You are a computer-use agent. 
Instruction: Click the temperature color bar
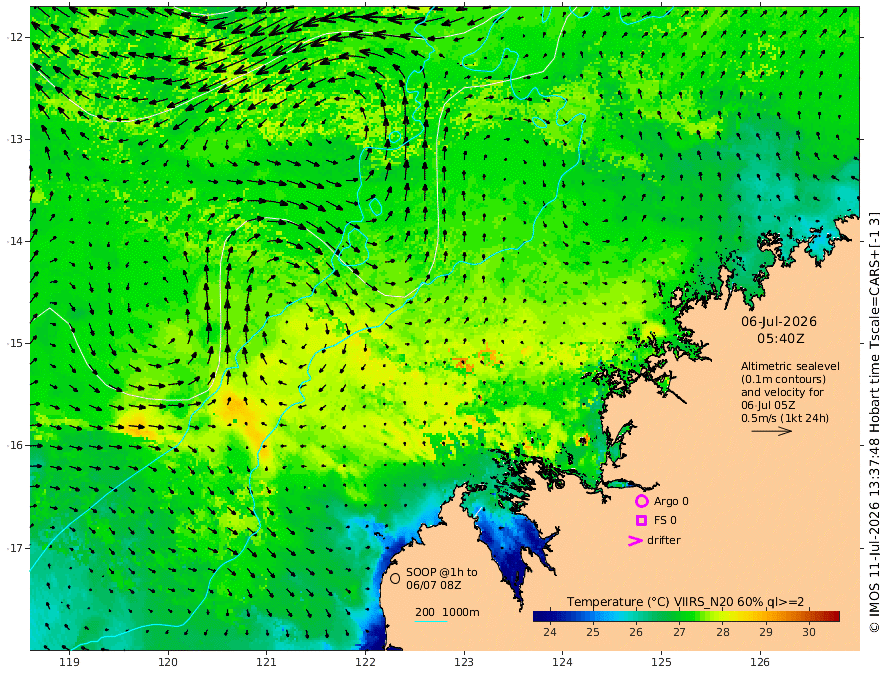click(x=686, y=617)
